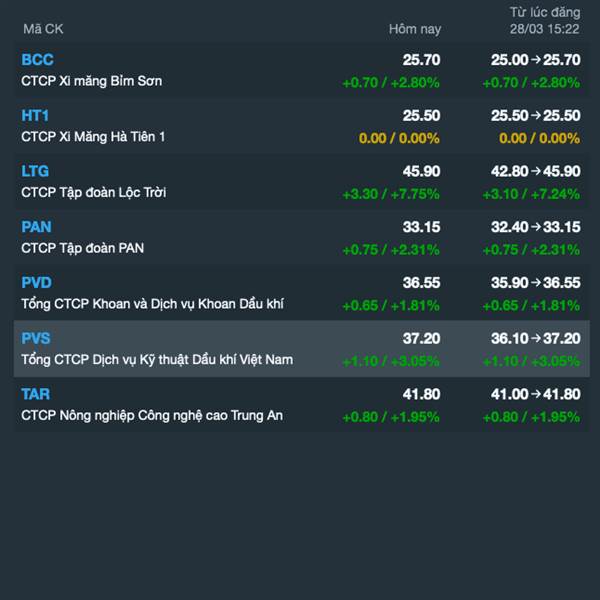Screen dimensions: 600x600
Task: Select the CTCP Tập đoàn PAN row
Action: 302,237
